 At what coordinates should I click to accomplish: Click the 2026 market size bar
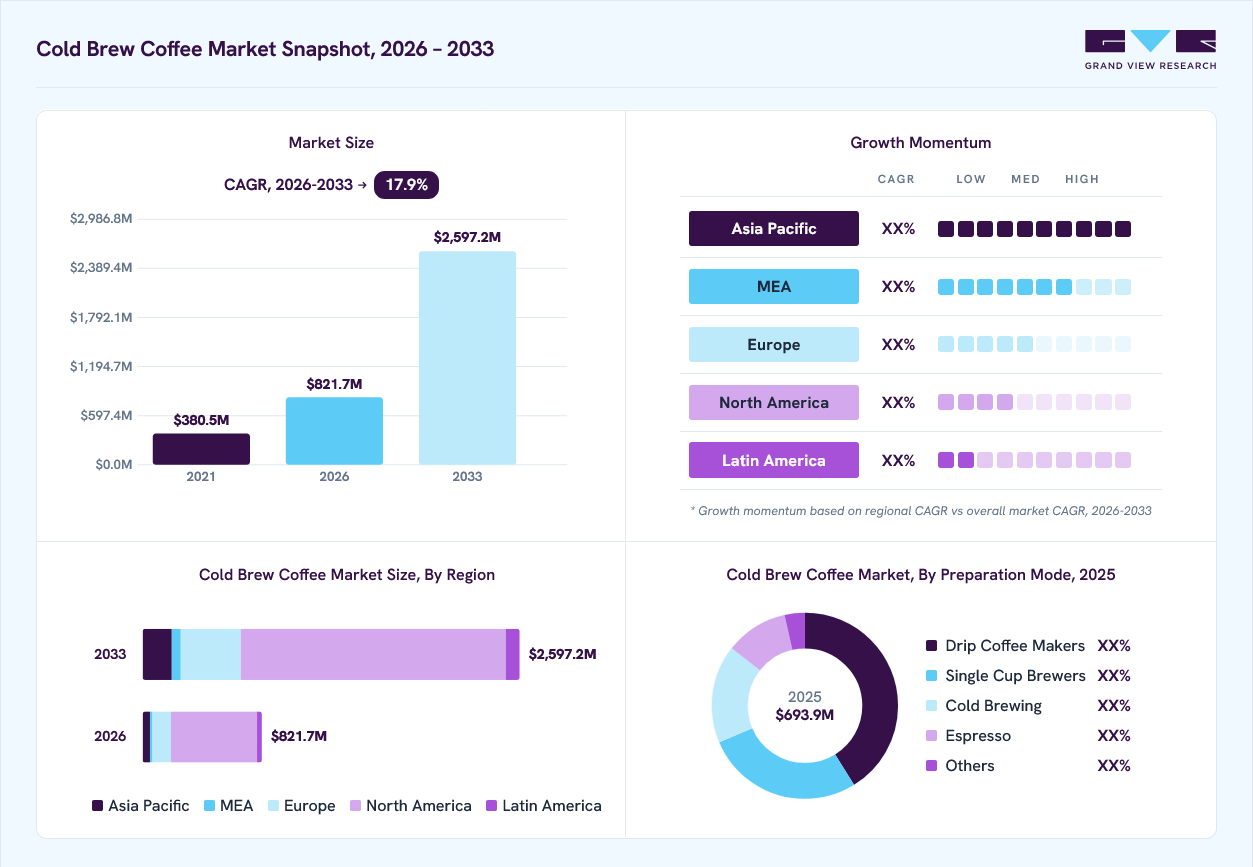[x=334, y=431]
